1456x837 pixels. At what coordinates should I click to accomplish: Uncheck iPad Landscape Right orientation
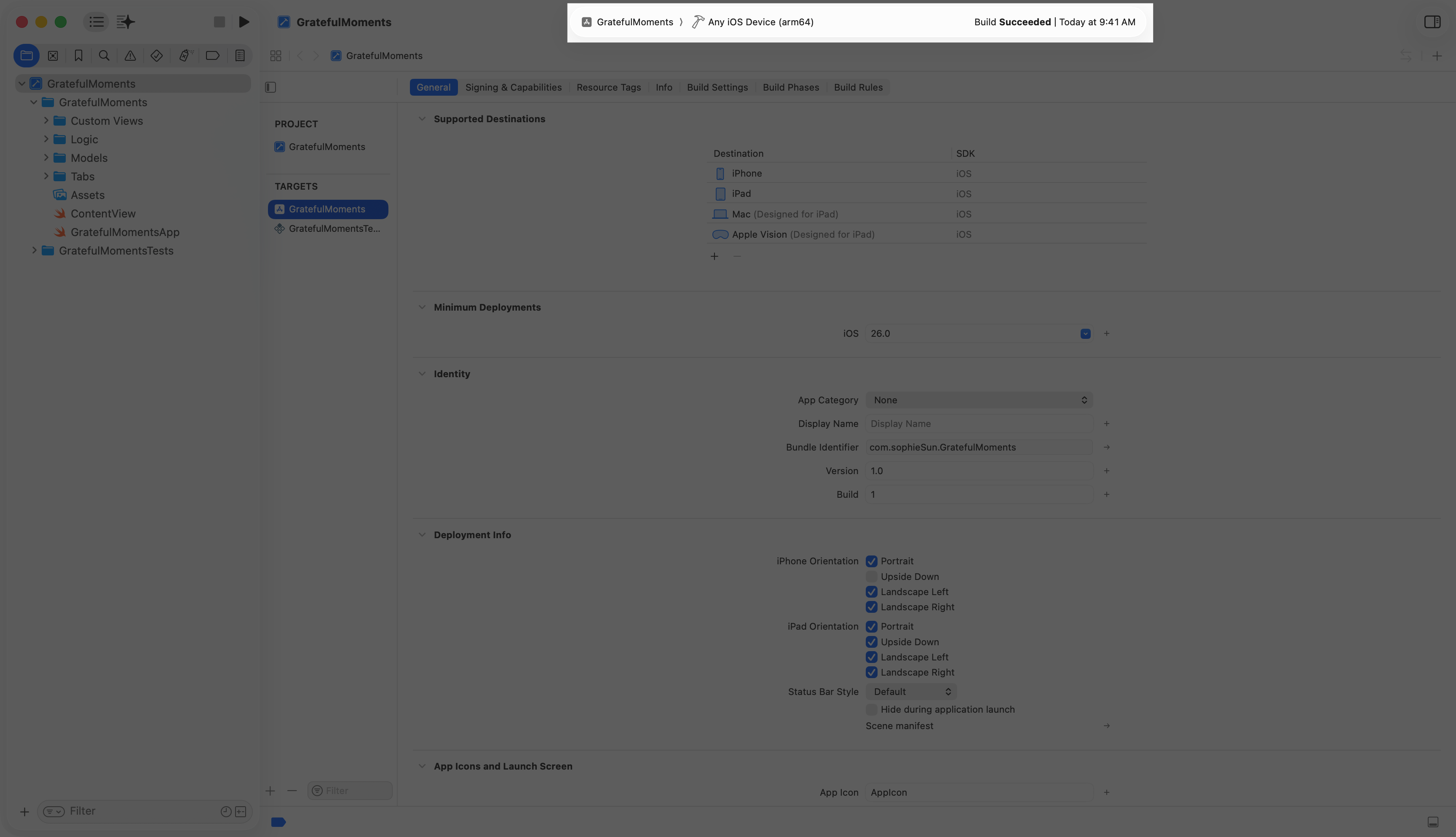coord(871,672)
